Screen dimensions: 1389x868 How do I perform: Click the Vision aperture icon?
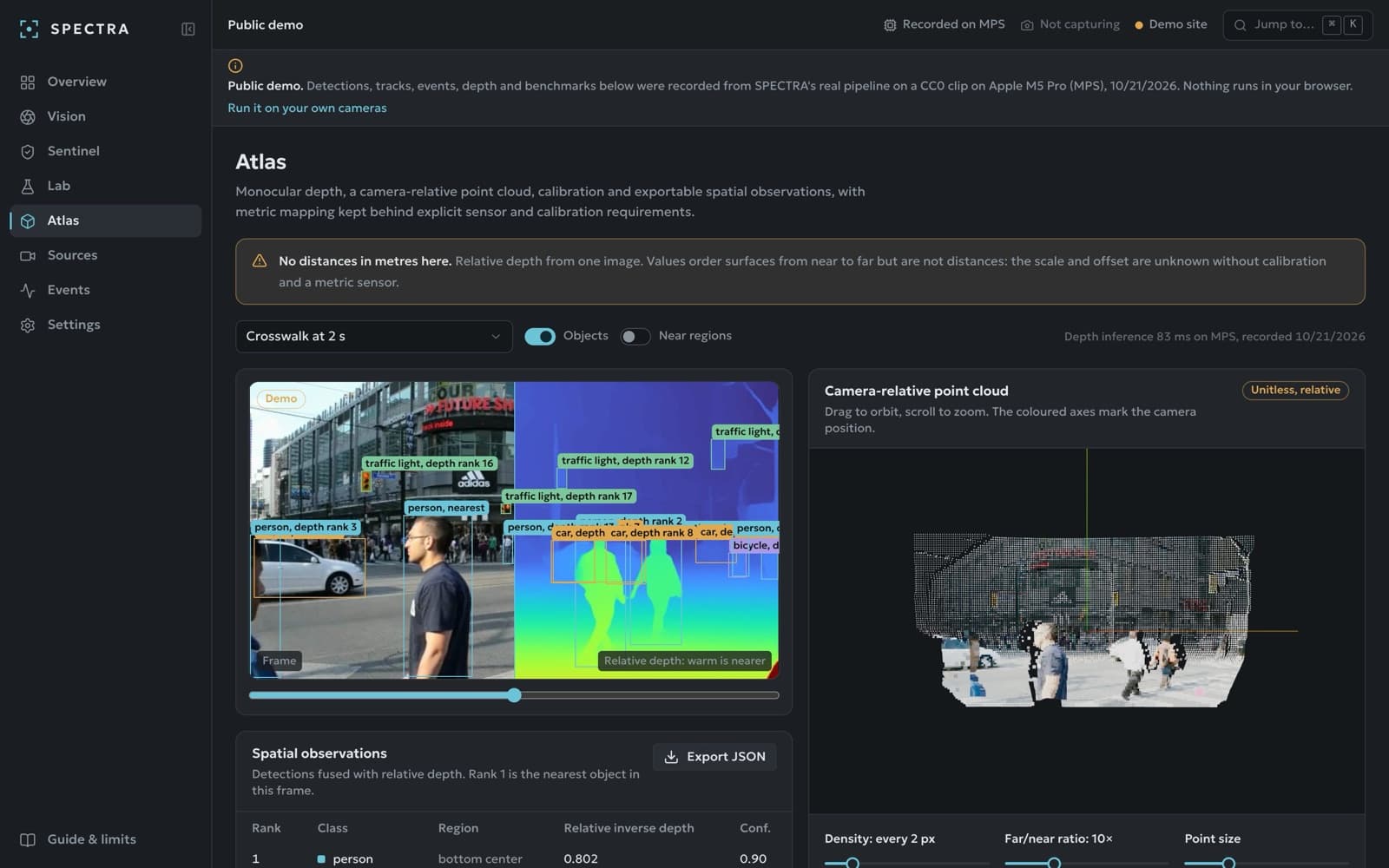coord(28,116)
